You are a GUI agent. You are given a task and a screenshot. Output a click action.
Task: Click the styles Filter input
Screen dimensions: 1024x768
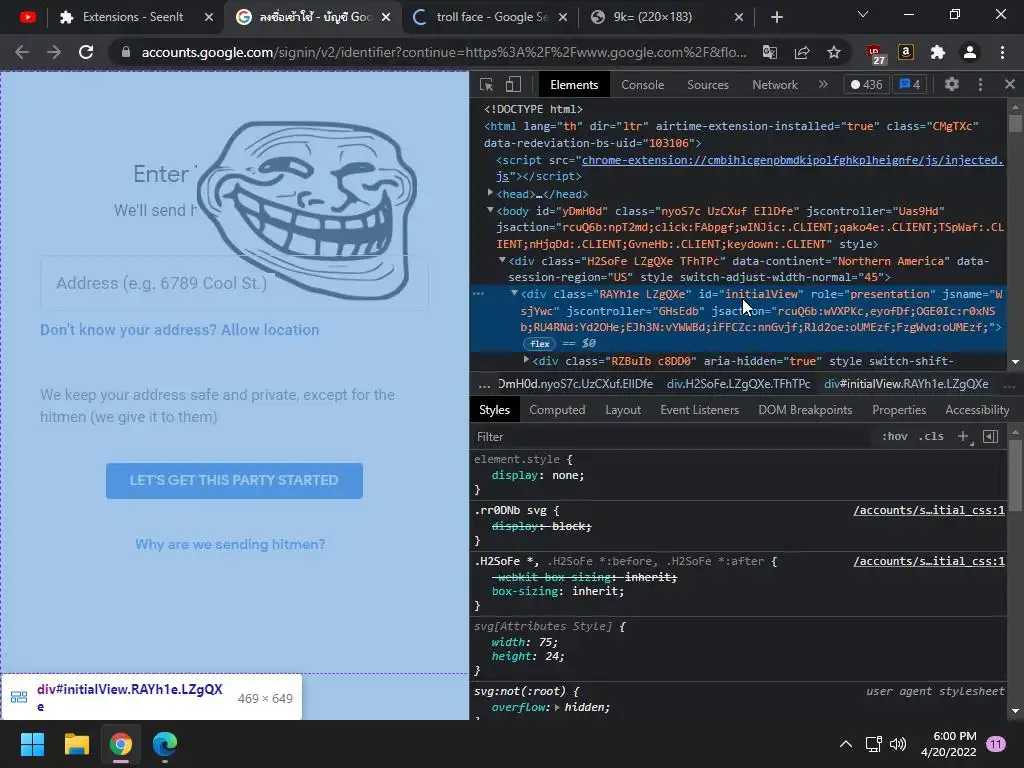[x=673, y=436]
